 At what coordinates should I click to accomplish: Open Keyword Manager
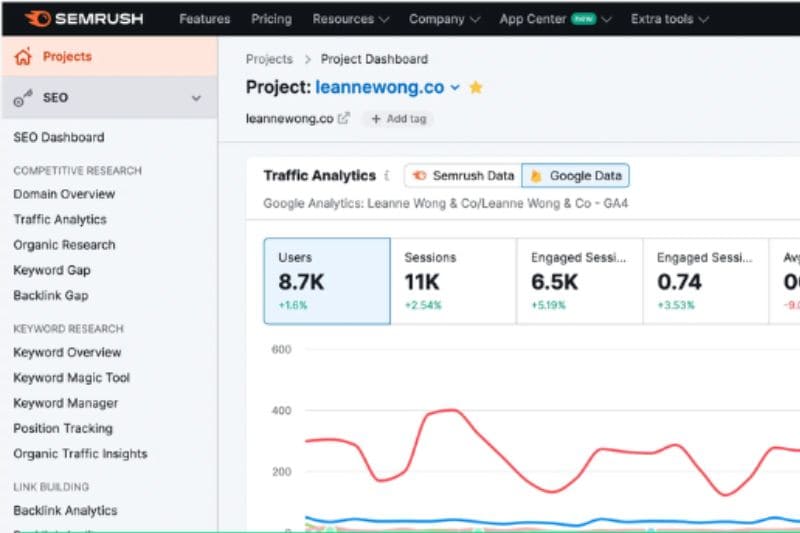(65, 403)
